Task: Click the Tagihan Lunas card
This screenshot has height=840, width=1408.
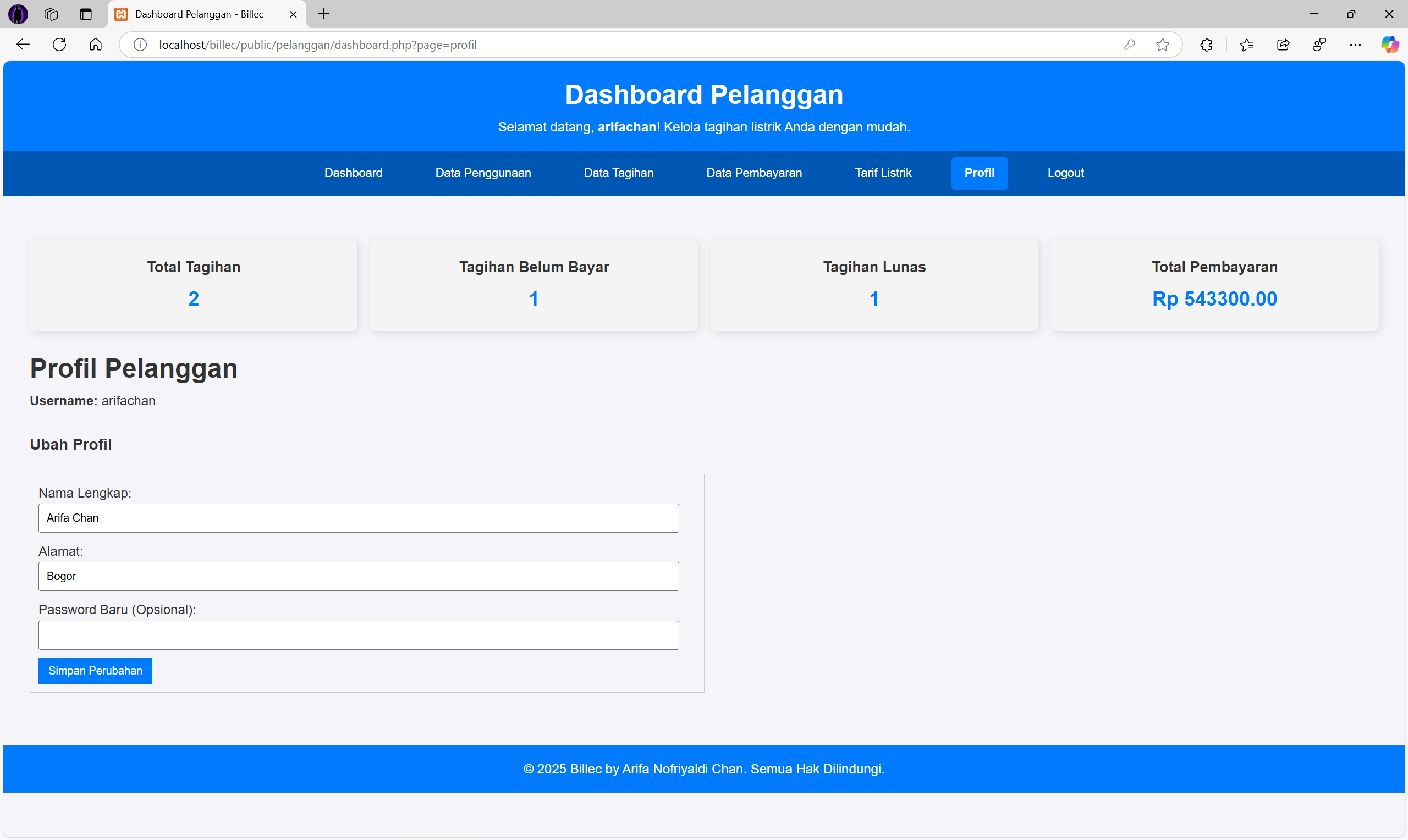Action: [874, 285]
